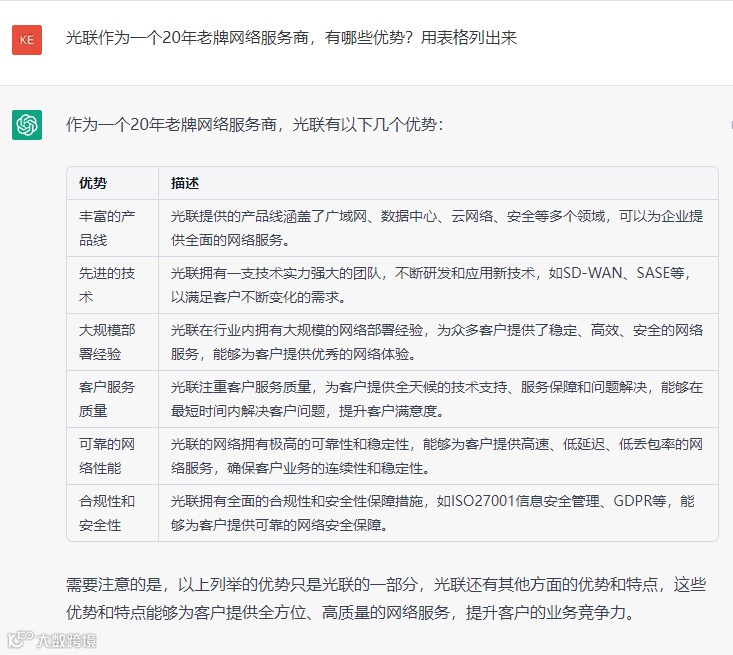Click the table header '优势'
This screenshot has width=733, height=655.
[93, 183]
